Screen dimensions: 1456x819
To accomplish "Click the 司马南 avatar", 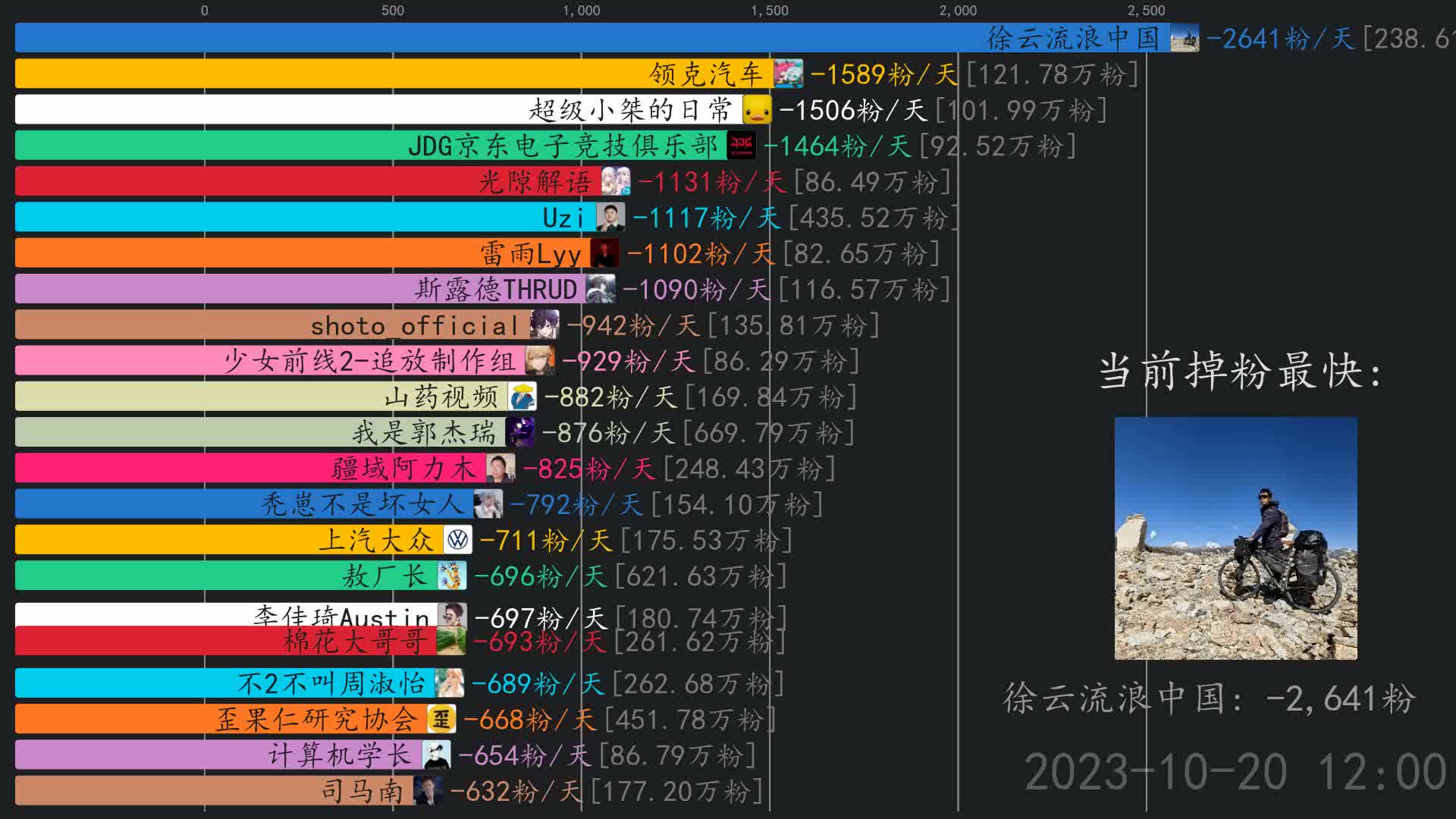I will 428,791.
